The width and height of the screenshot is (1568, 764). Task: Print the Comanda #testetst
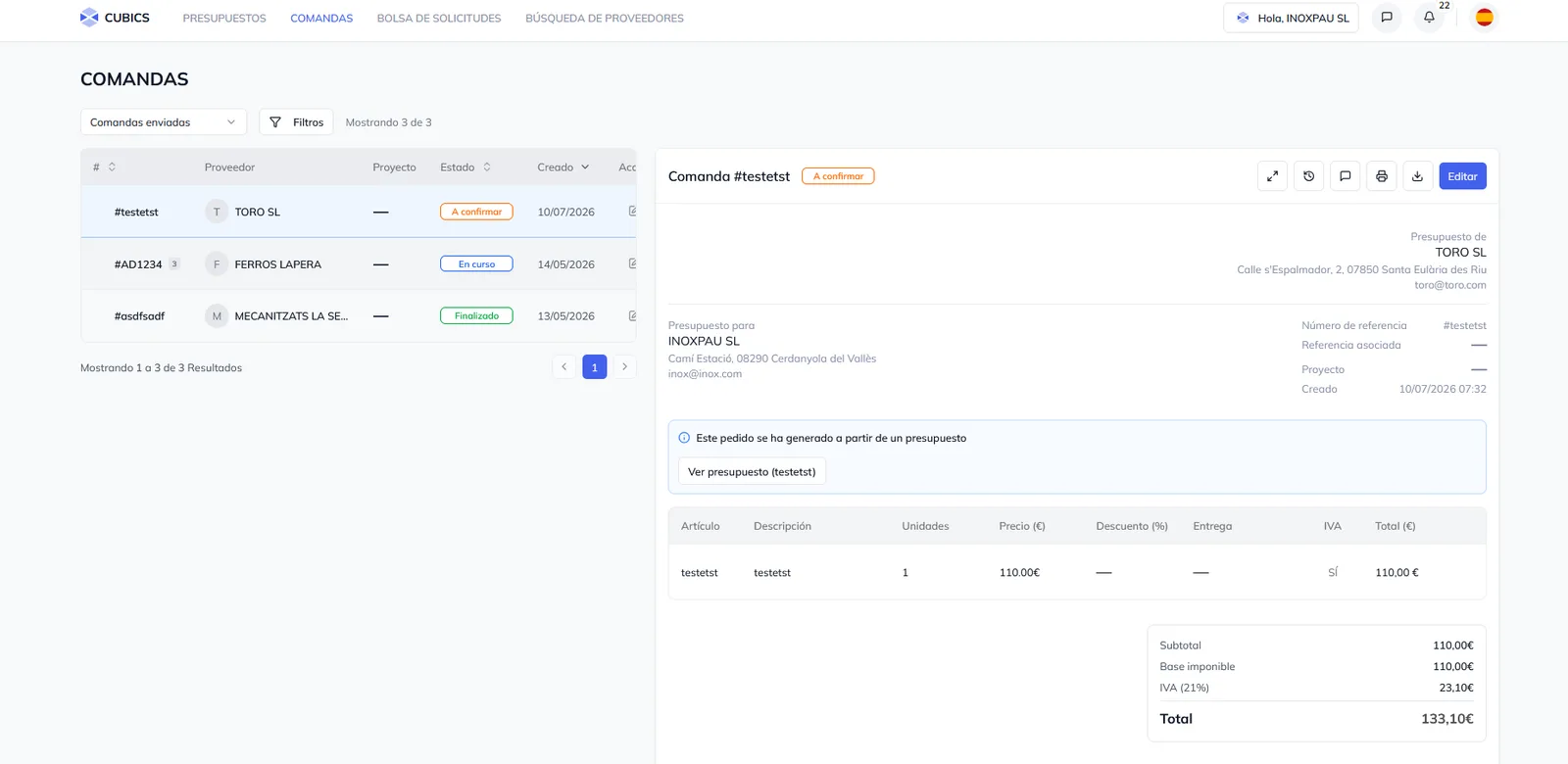pos(1381,176)
